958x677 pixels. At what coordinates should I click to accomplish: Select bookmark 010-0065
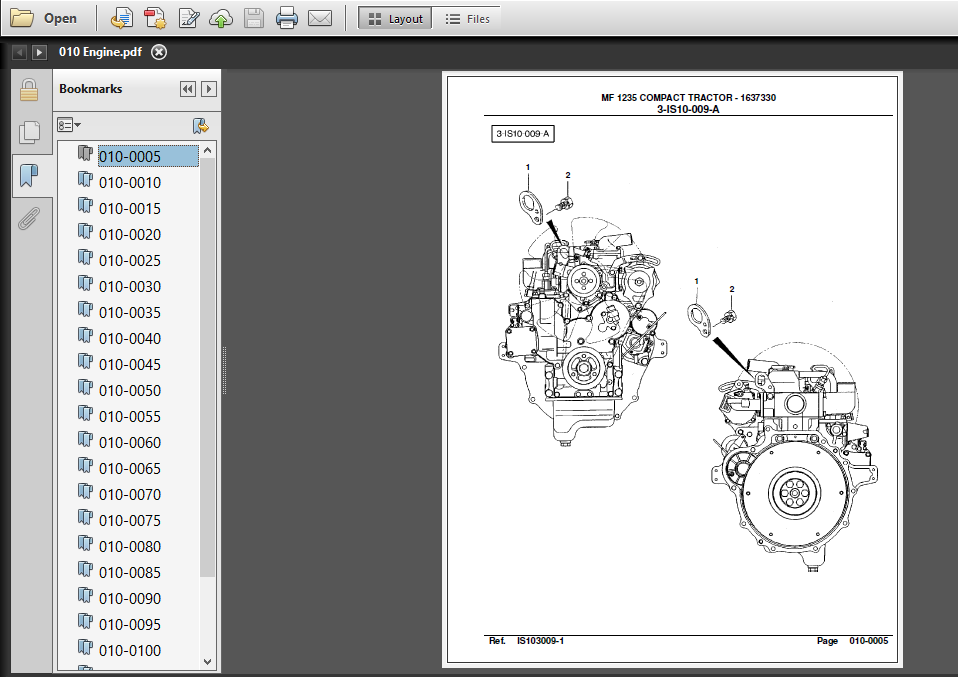tap(130, 468)
